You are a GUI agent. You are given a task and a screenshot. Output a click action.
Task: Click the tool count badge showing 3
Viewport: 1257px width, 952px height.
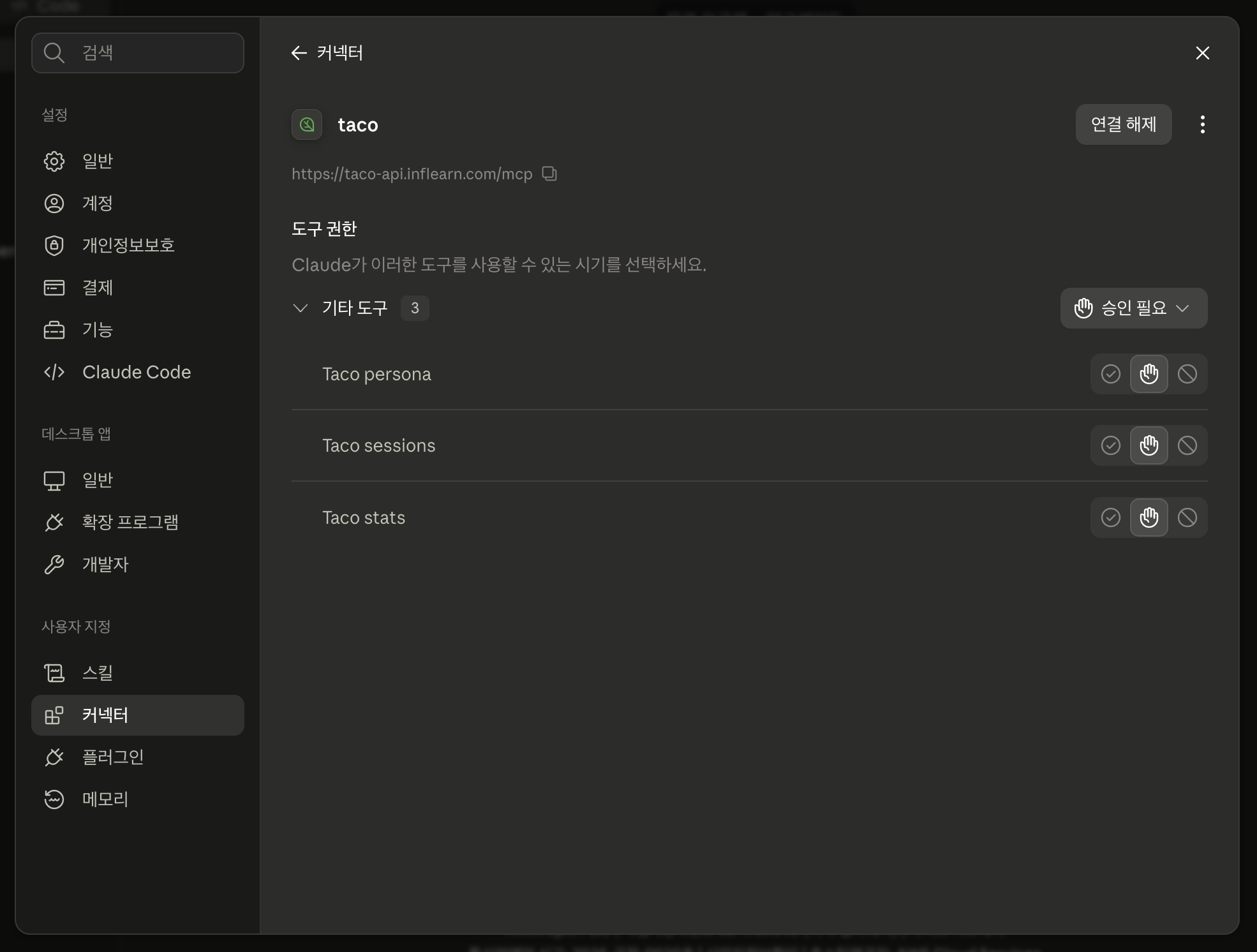click(415, 308)
